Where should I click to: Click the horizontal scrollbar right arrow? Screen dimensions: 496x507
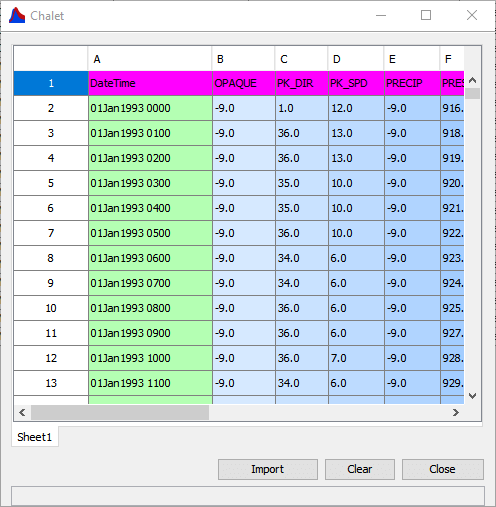click(x=456, y=413)
